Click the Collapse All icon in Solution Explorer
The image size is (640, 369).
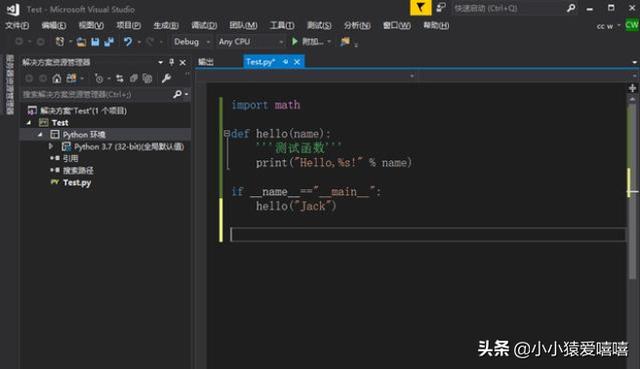(x=133, y=78)
